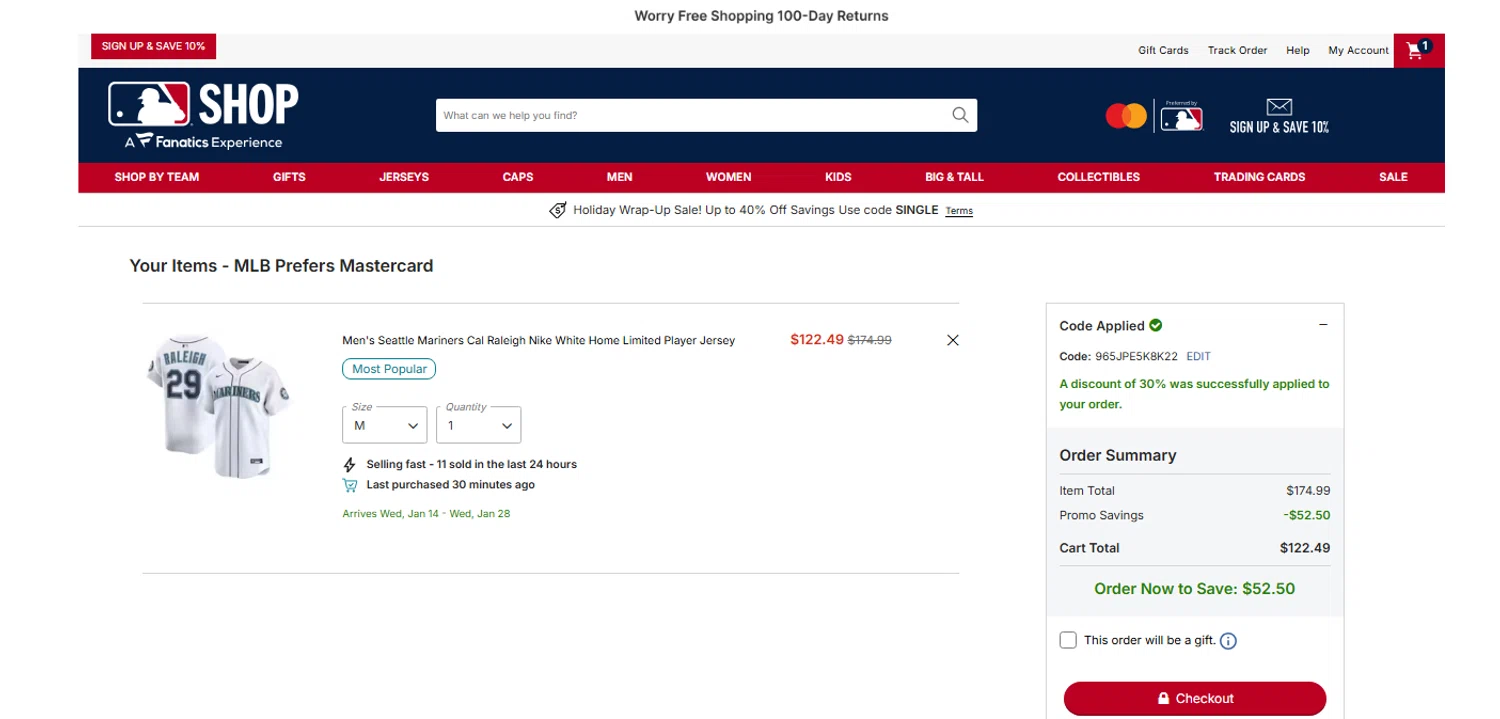Click the Mastercard logo
Image resolution: width=1500 pixels, height=719 pixels.
[1126, 116]
